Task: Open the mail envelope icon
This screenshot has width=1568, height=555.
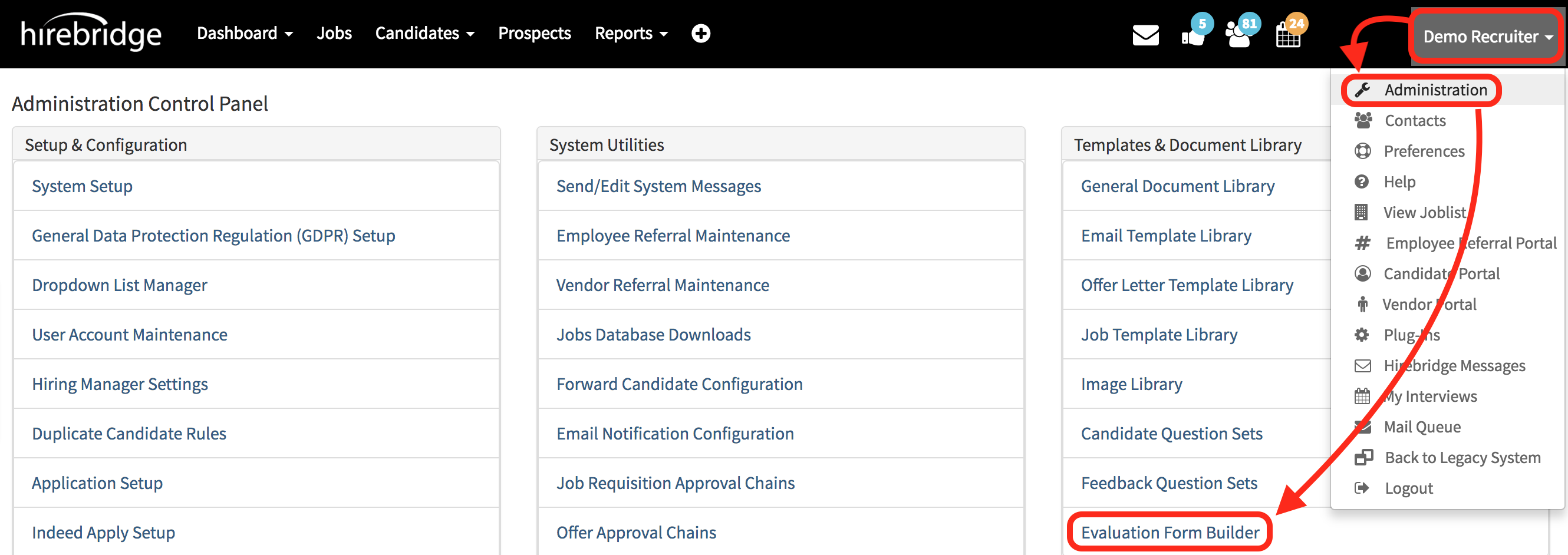Action: (x=1146, y=35)
